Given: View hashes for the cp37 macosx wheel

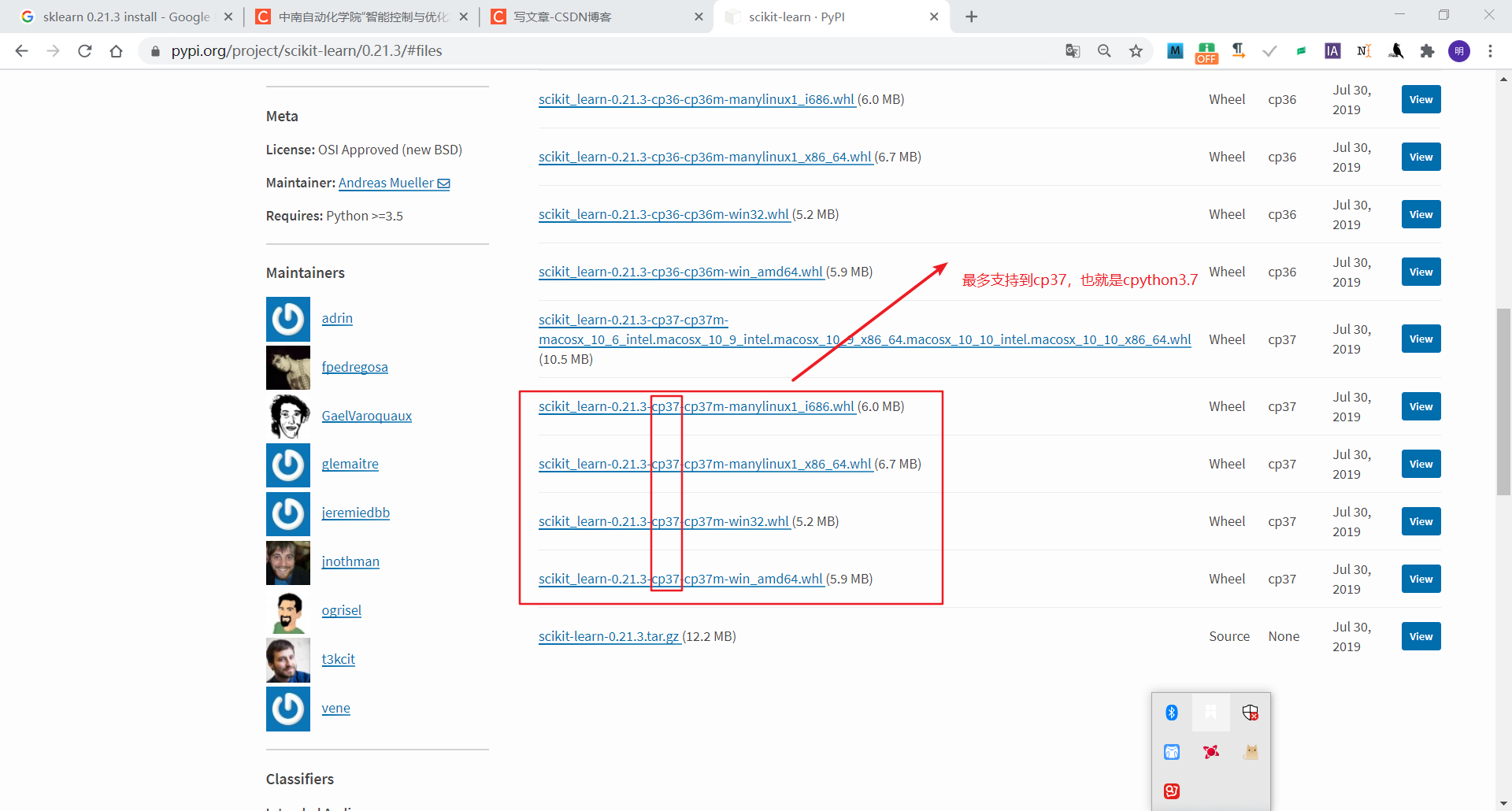Looking at the screenshot, I should pyautogui.click(x=1421, y=339).
